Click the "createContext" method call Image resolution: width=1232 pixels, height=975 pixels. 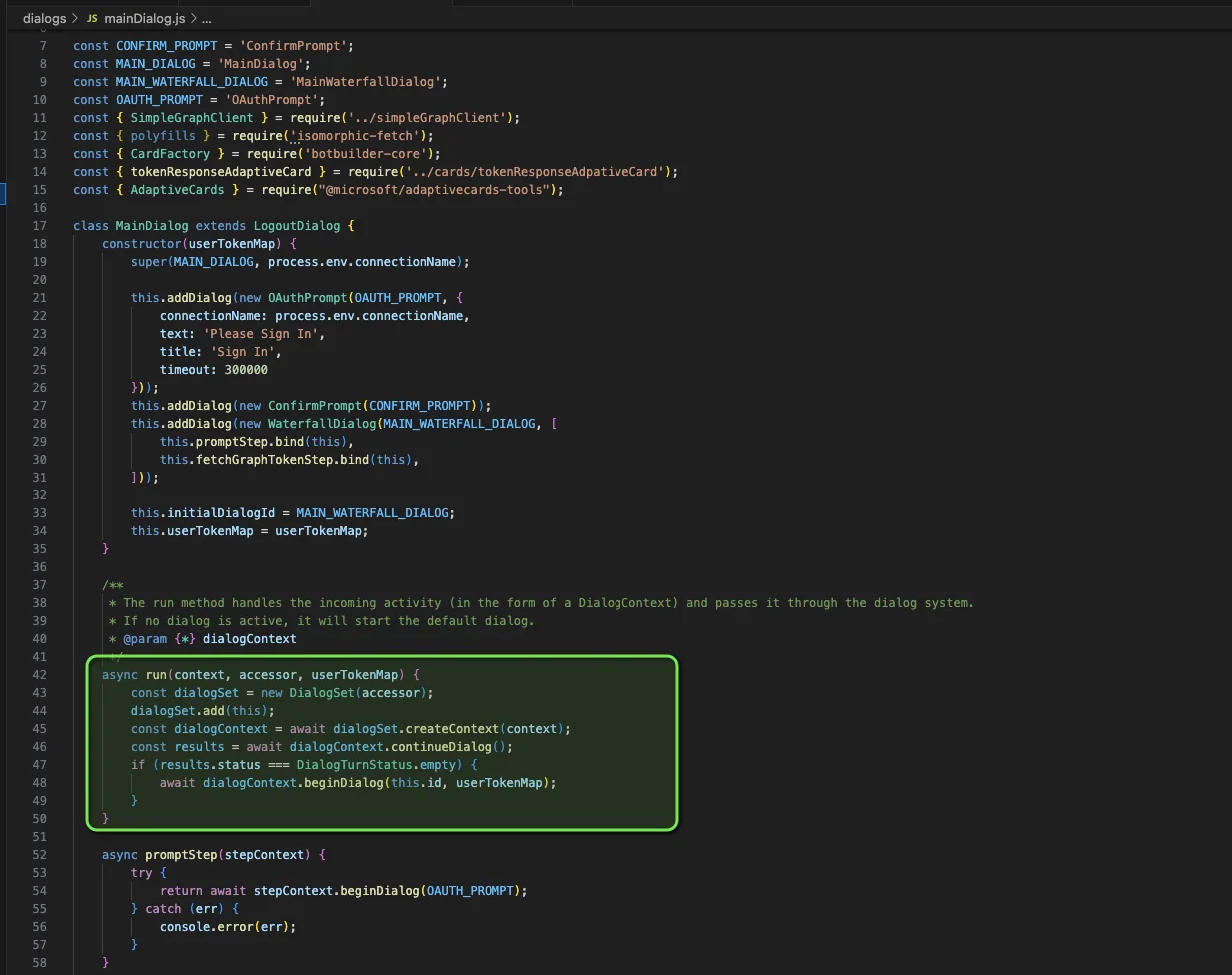click(x=452, y=729)
